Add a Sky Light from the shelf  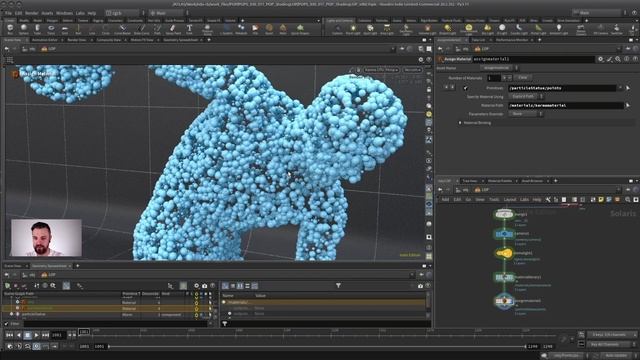487,29
